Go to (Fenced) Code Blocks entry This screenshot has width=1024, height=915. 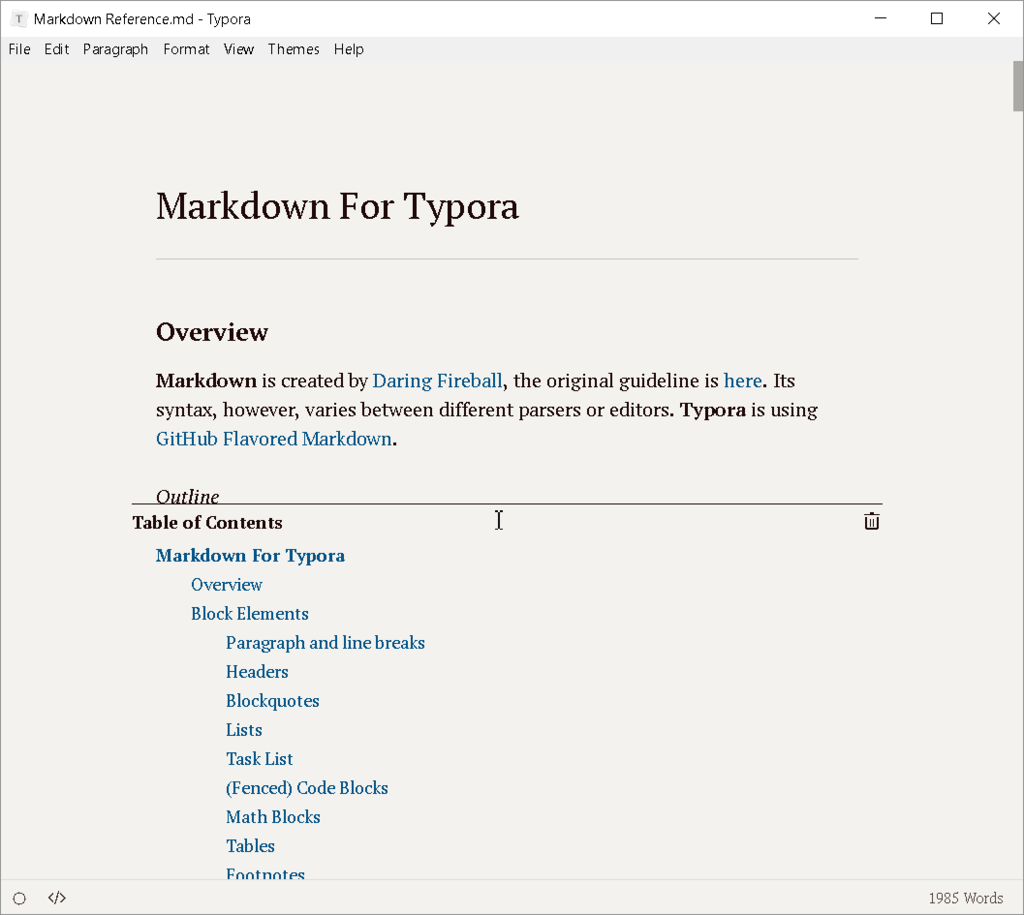[307, 788]
